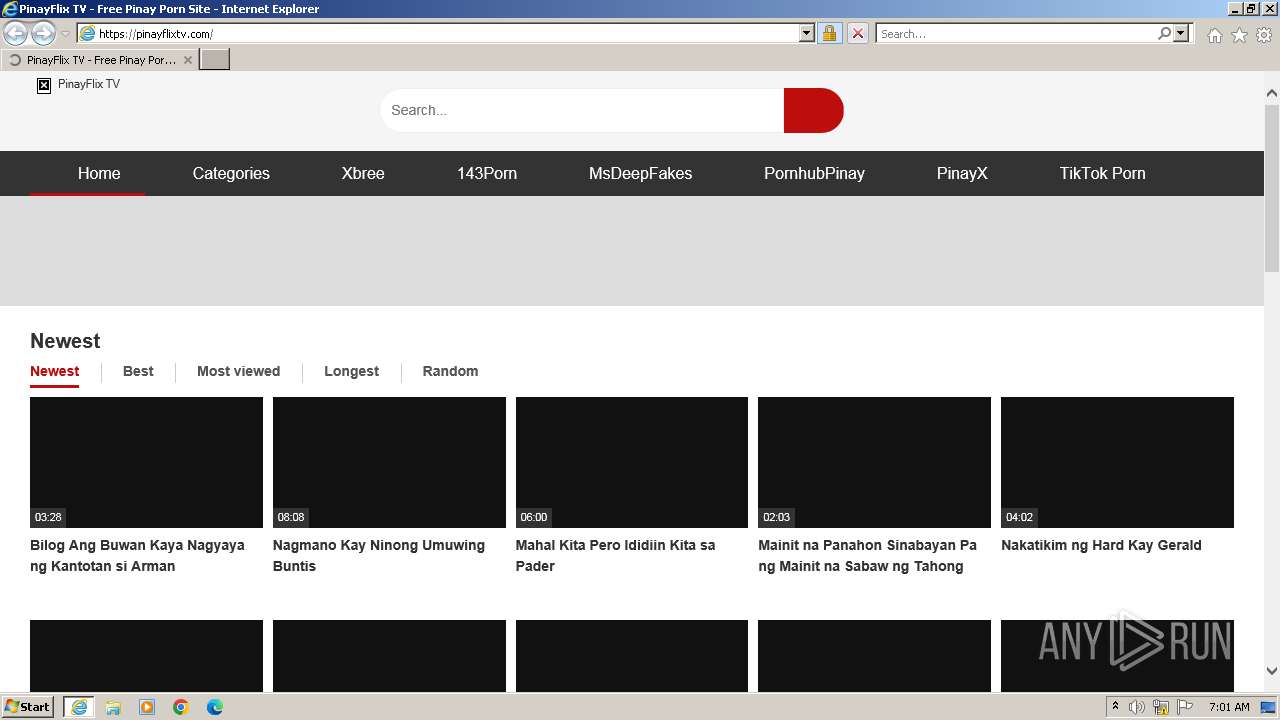Screen dimensions: 1280x720
Task: Stop page loading with the red X
Action: (x=858, y=33)
